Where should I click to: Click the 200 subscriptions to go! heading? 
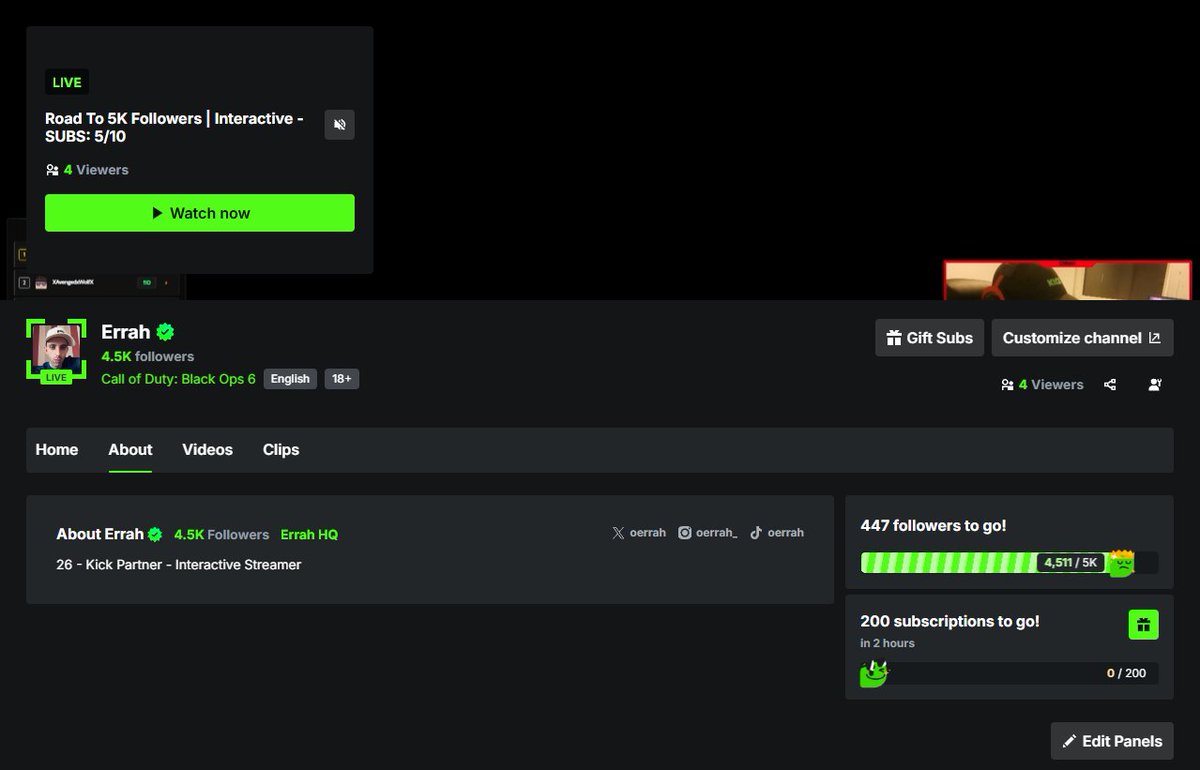(950, 622)
